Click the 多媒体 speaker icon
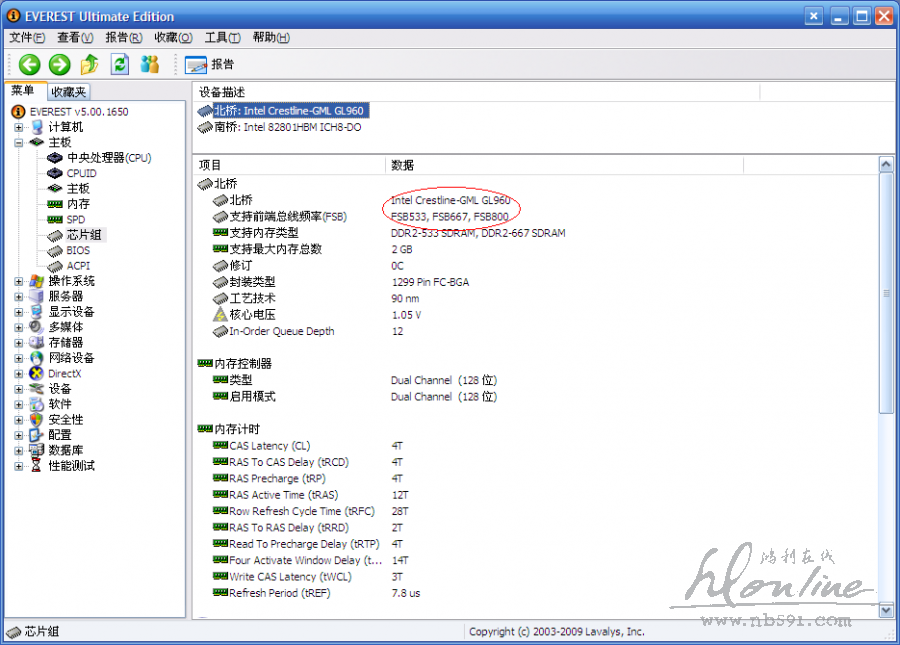Image resolution: width=900 pixels, height=645 pixels. (x=36, y=327)
